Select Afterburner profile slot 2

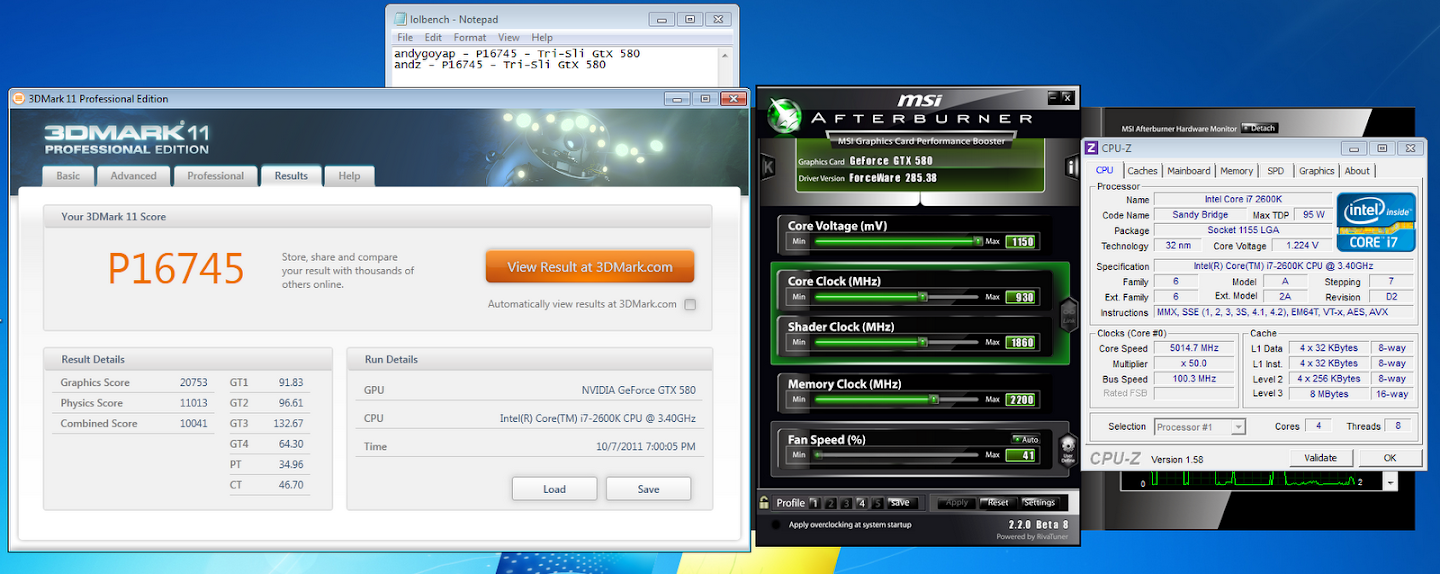point(831,503)
